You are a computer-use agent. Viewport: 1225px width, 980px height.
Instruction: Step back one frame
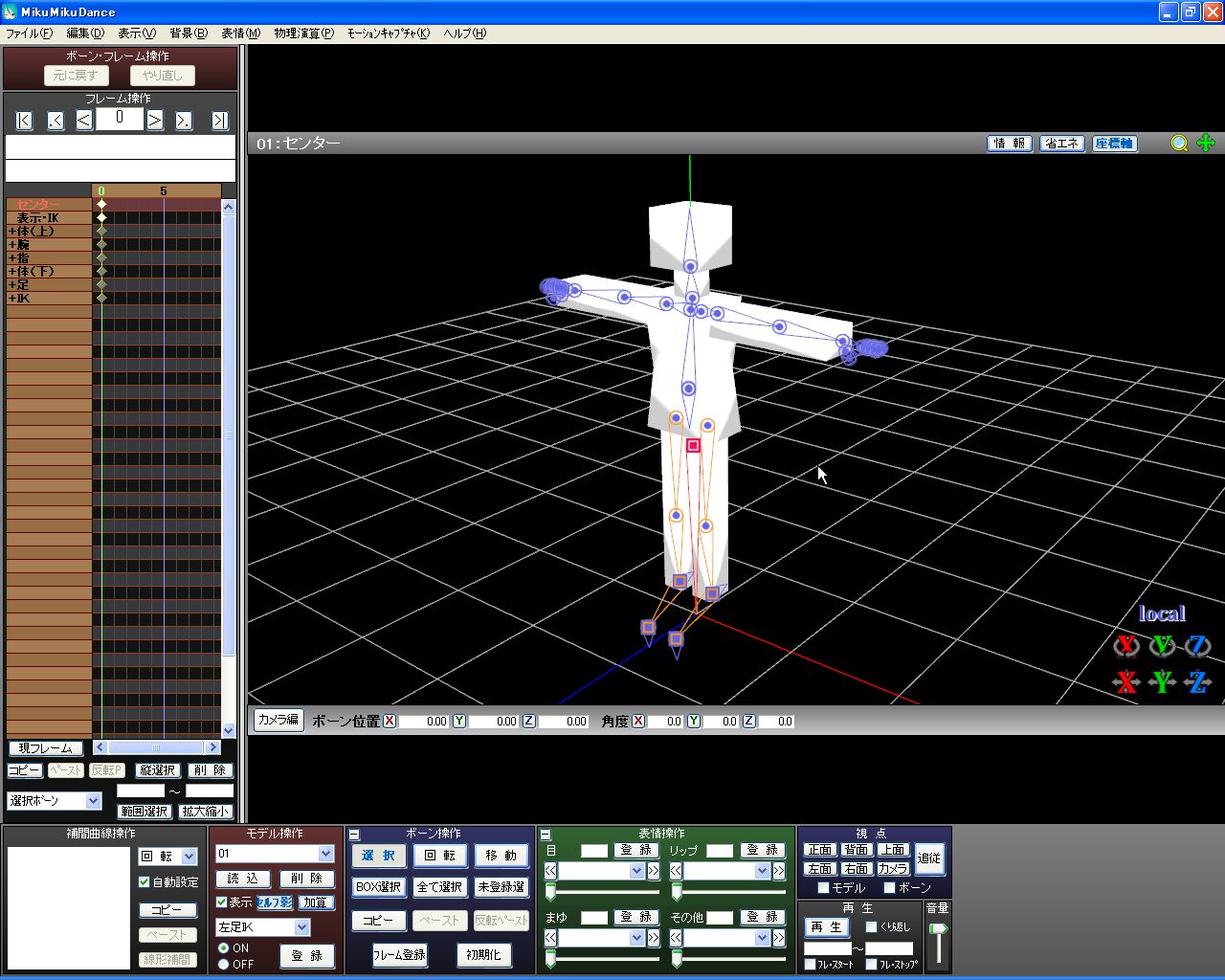84,120
